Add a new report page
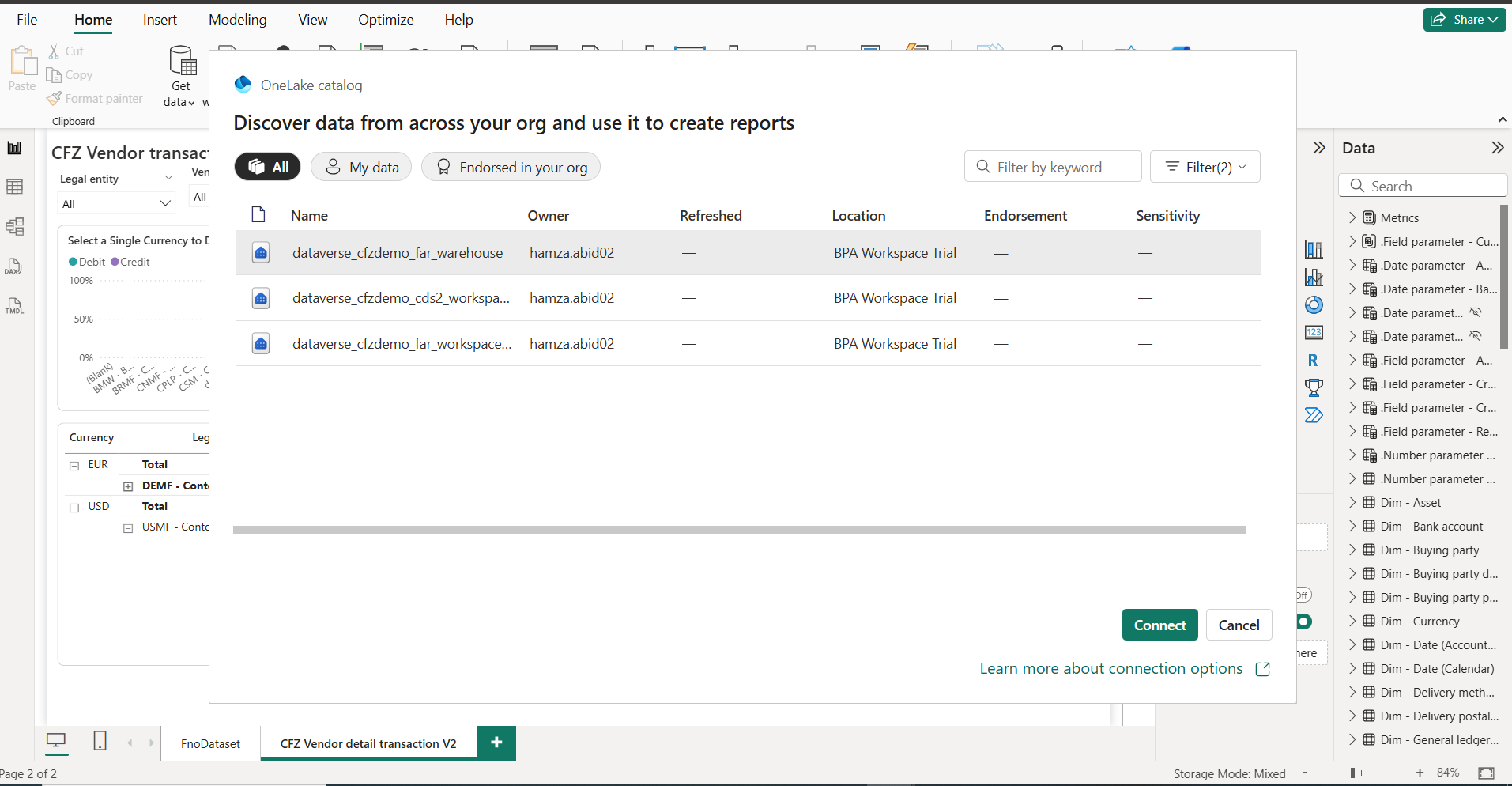This screenshot has height=786, width=1512. pos(496,743)
